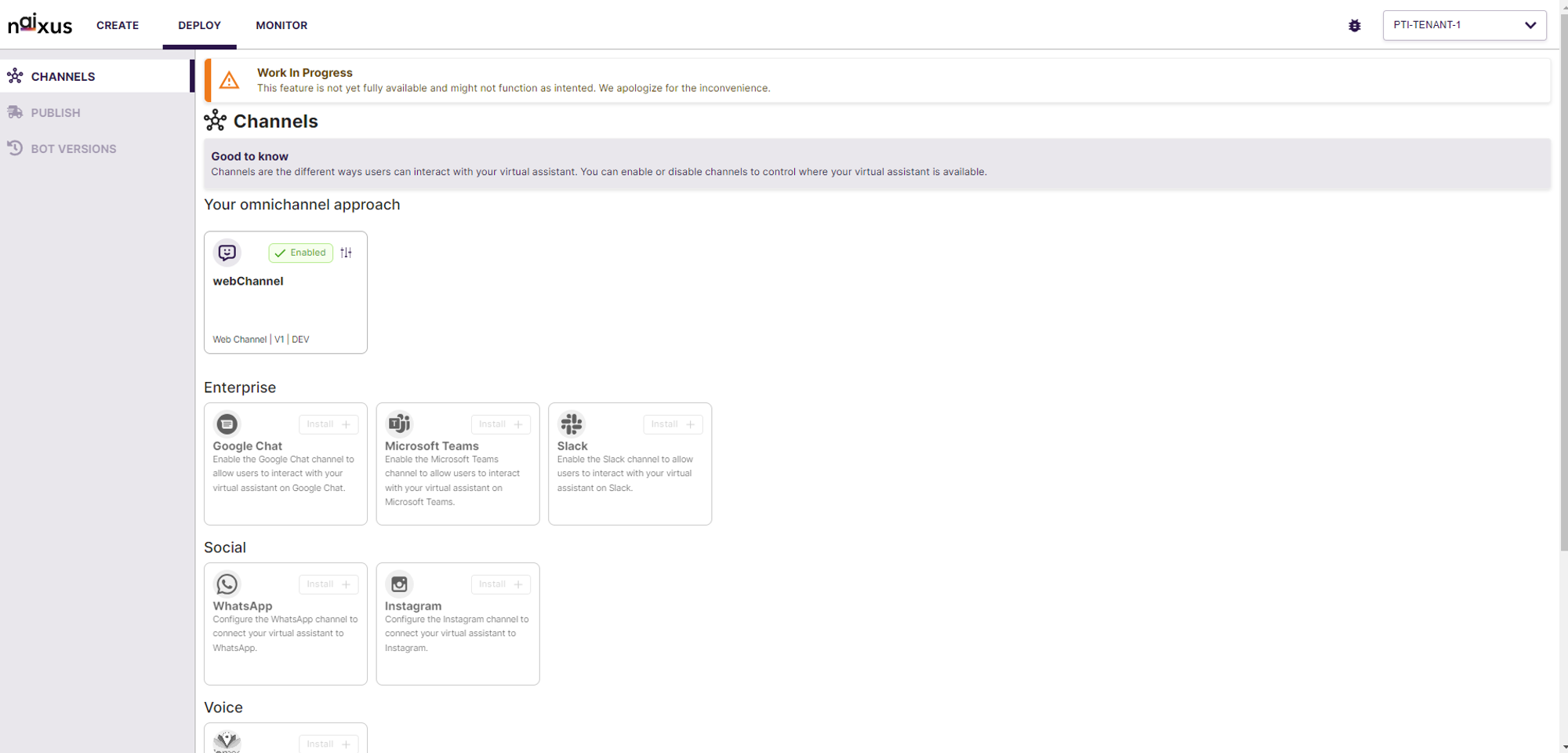Click the Voice section heading

click(x=223, y=708)
